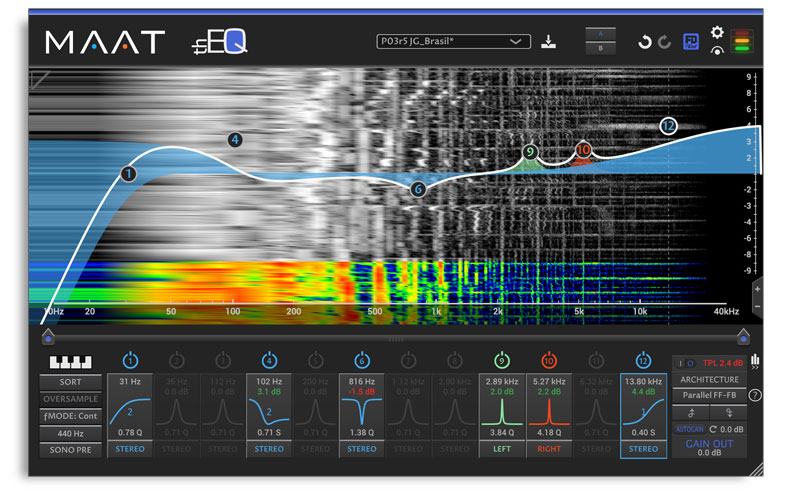Open the settings gear icon
This screenshot has width=792, height=500.
pos(717,32)
